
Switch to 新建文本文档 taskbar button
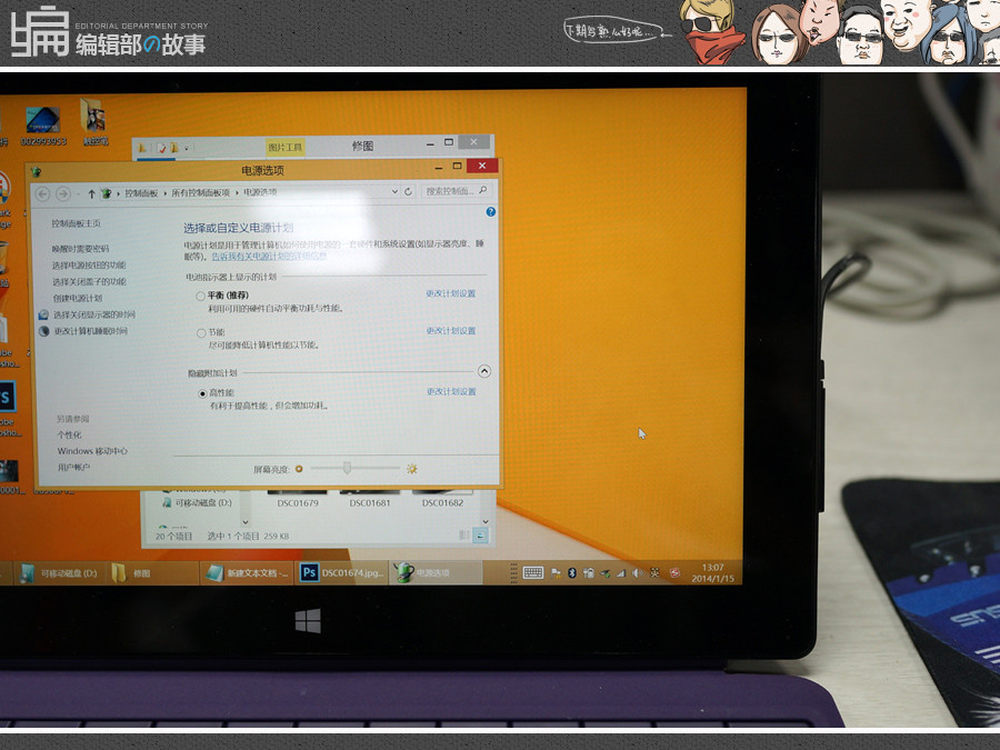tap(247, 573)
